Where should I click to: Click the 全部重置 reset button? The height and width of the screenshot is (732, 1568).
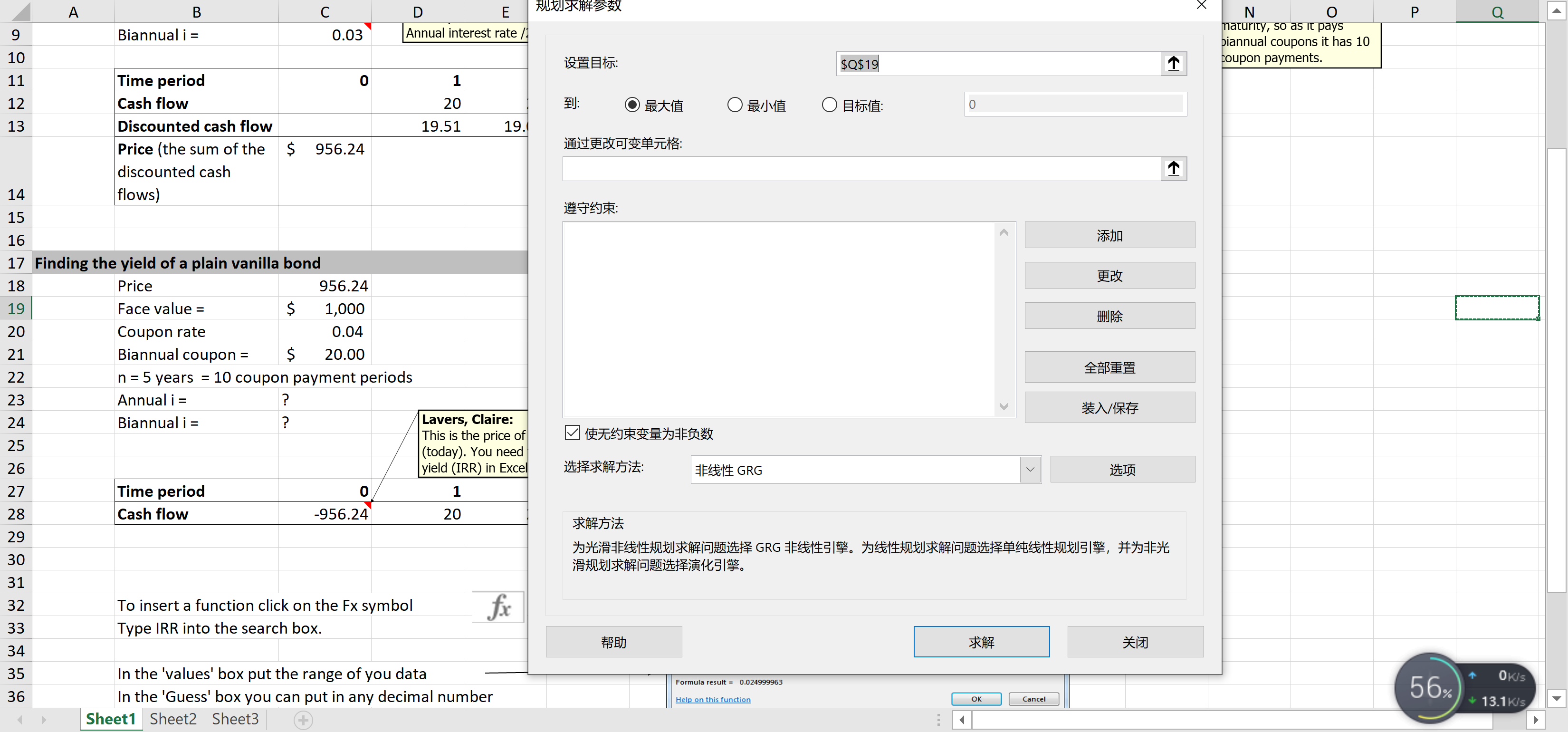1109,366
